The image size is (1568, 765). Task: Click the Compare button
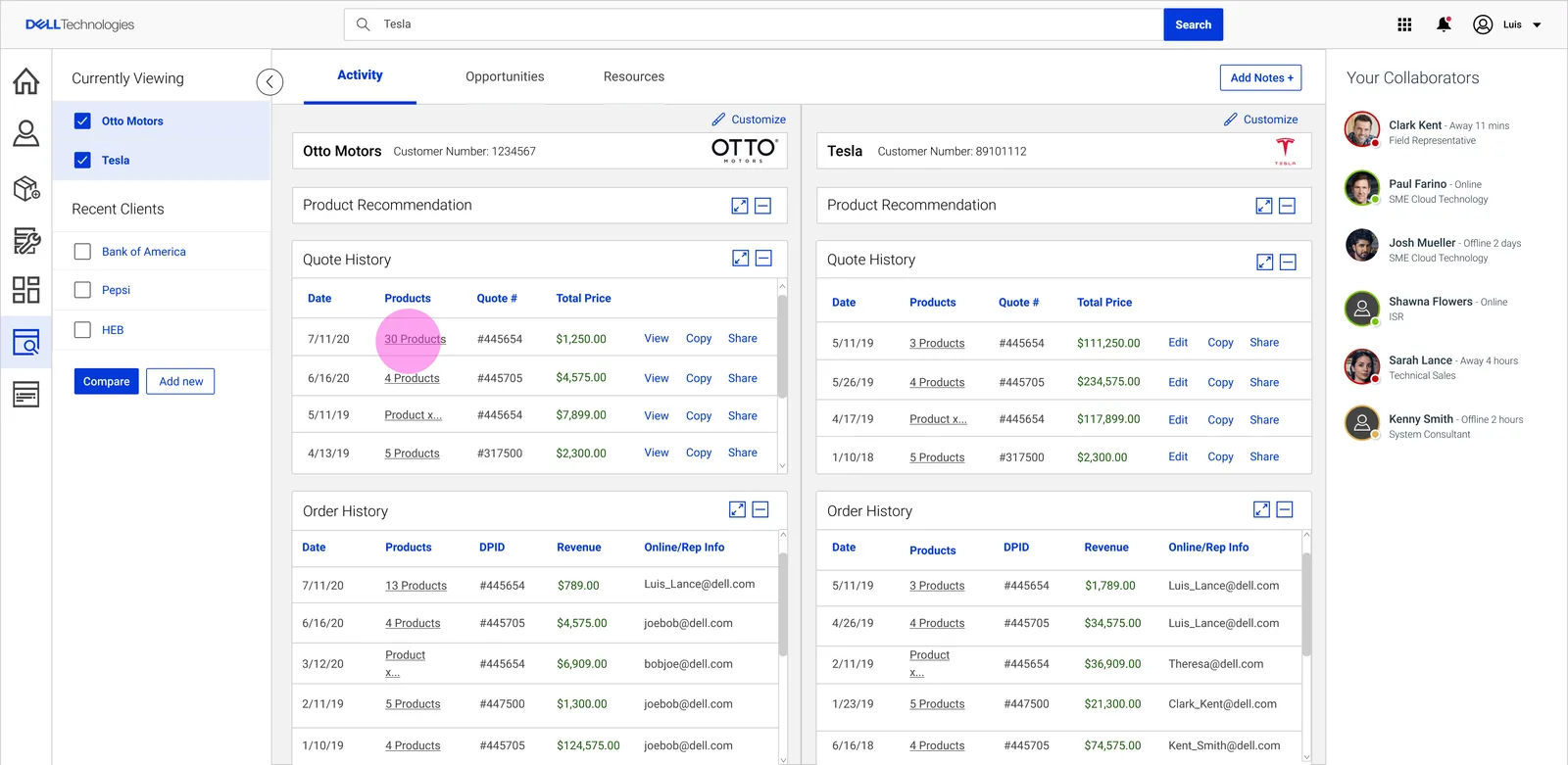pos(107,381)
